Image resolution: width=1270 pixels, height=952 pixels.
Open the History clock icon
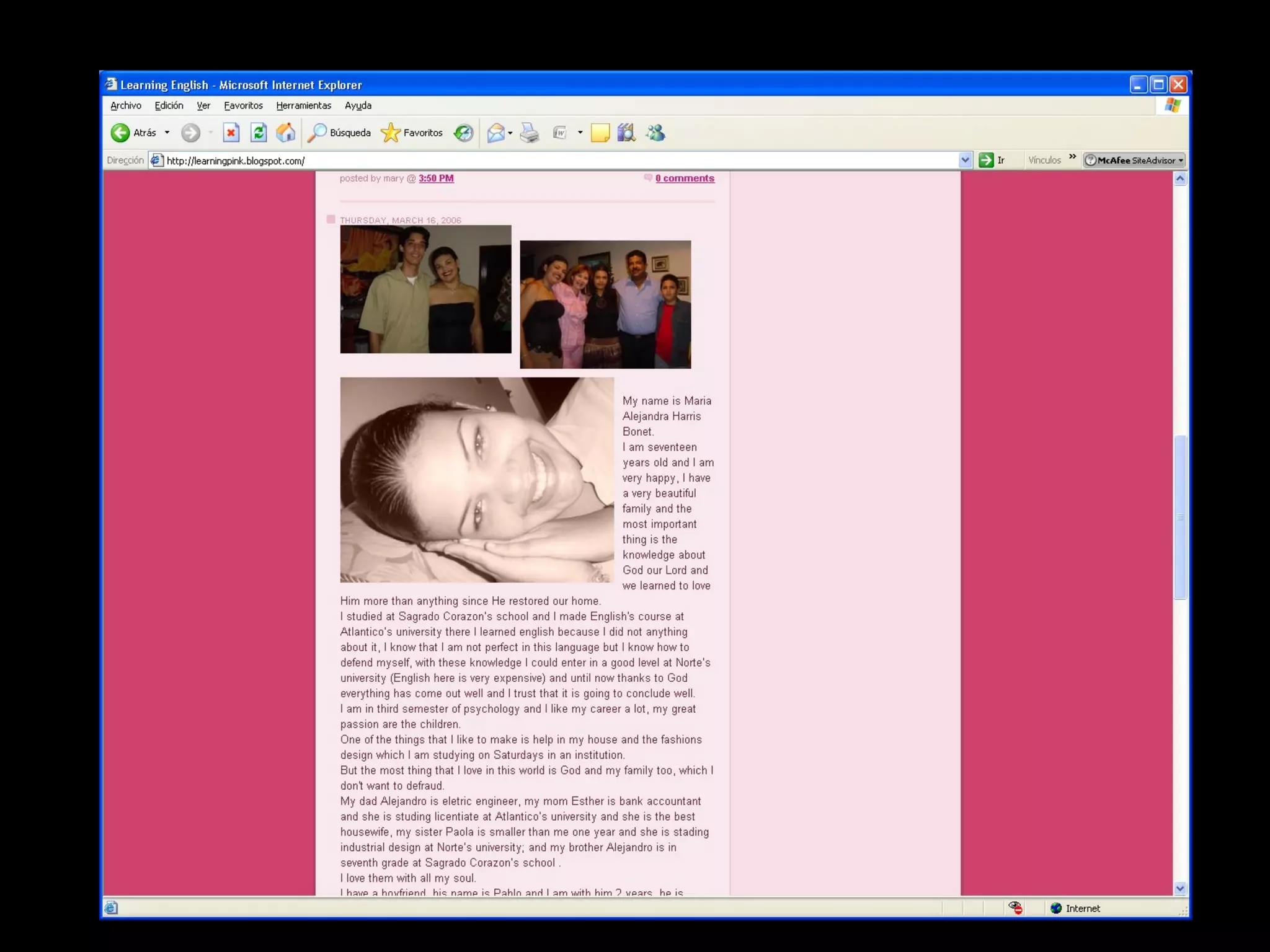coord(463,133)
